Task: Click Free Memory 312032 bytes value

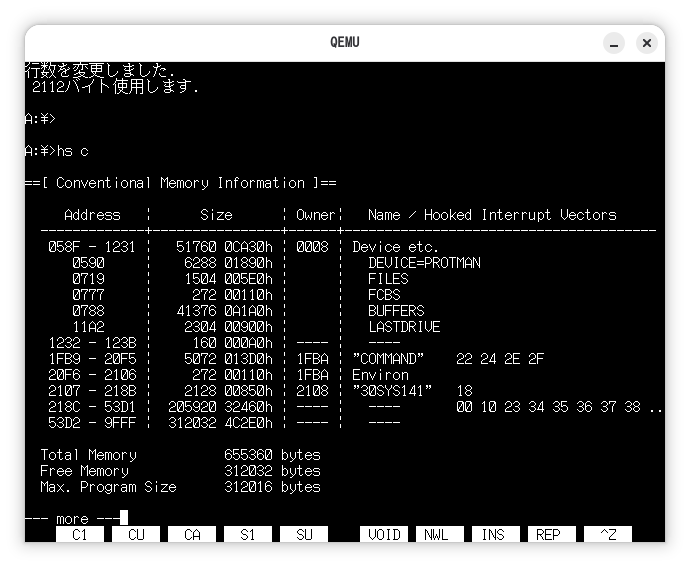Action: click(272, 471)
